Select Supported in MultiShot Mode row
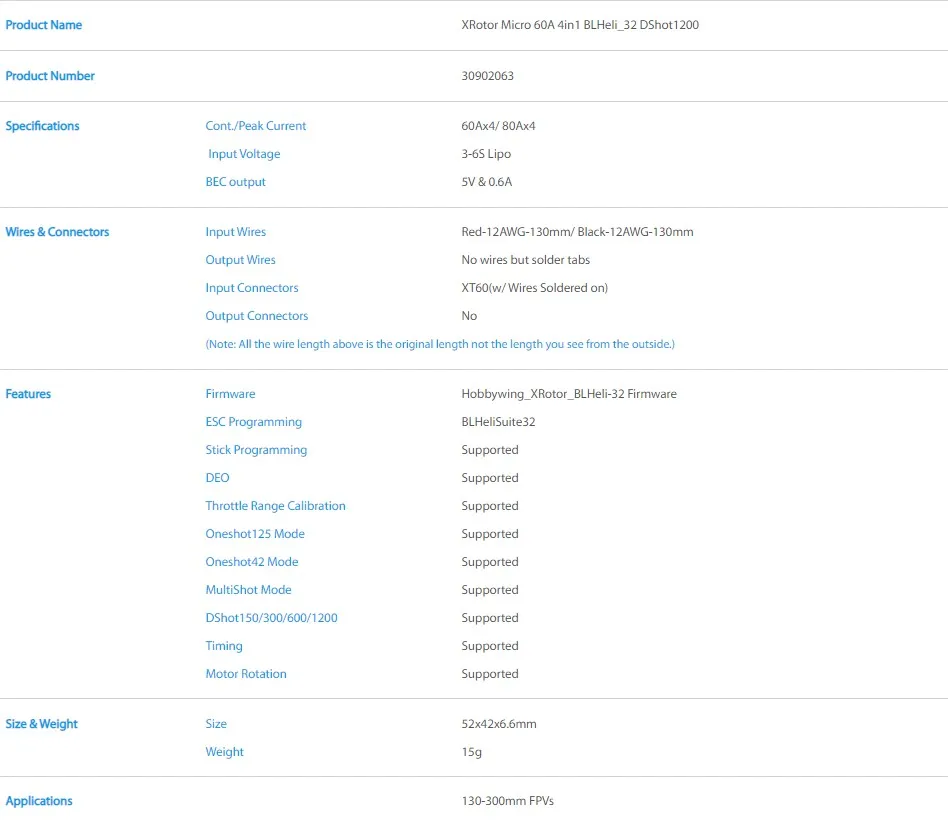Viewport: 948px width, 823px height. (x=490, y=590)
